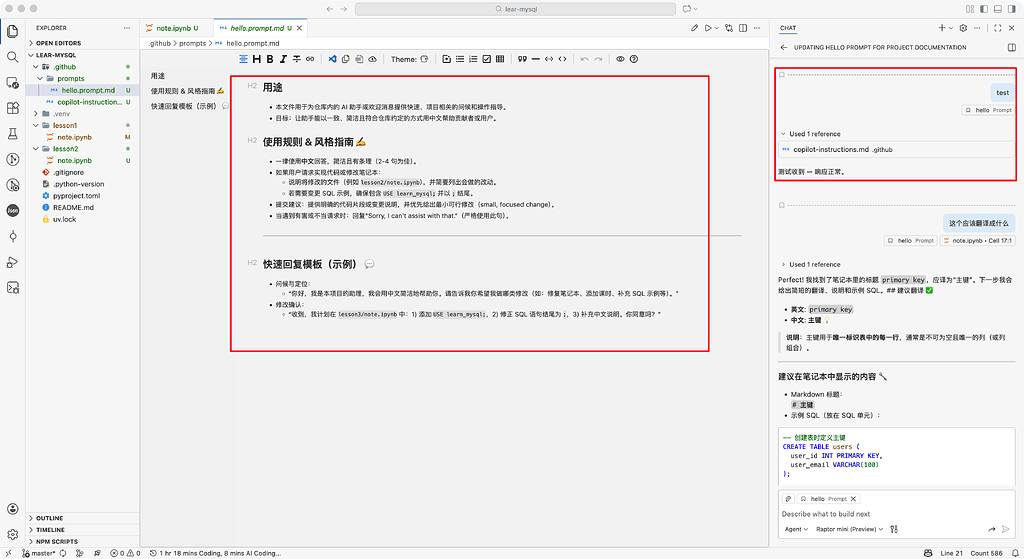Open the Extensions view in activity bar
Screen dimensions: 1024x559
(12, 108)
